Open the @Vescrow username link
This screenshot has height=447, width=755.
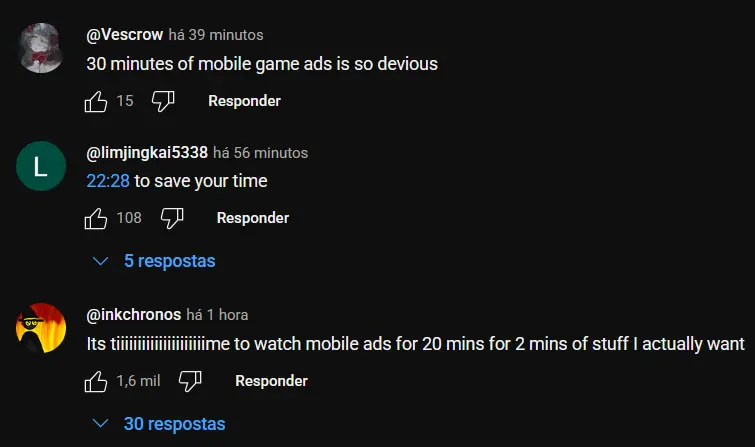point(124,35)
